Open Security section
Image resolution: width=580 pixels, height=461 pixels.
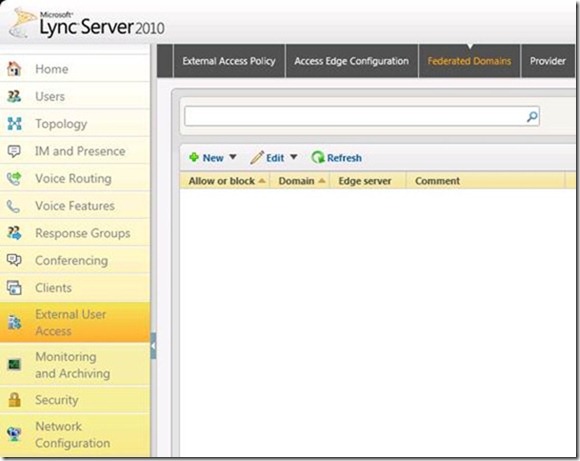click(x=75, y=400)
